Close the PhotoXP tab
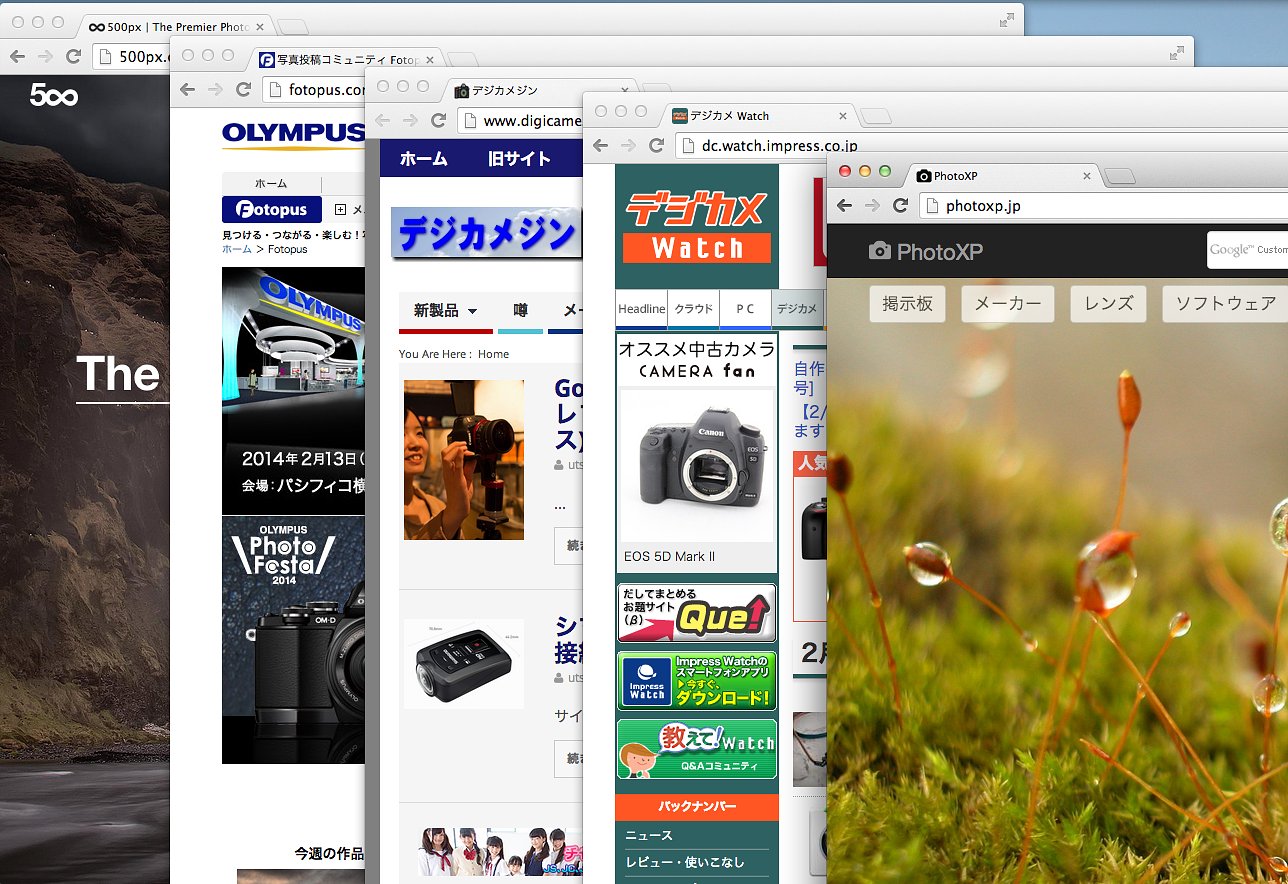Screen dimensions: 1288x884 point(1087,176)
